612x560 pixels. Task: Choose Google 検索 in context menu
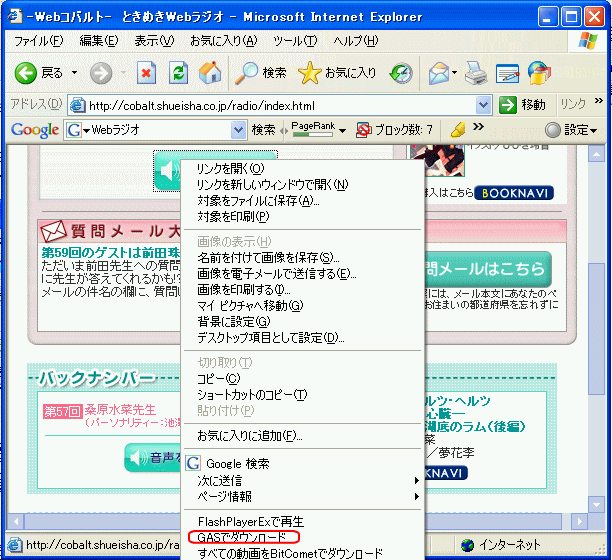303,464
